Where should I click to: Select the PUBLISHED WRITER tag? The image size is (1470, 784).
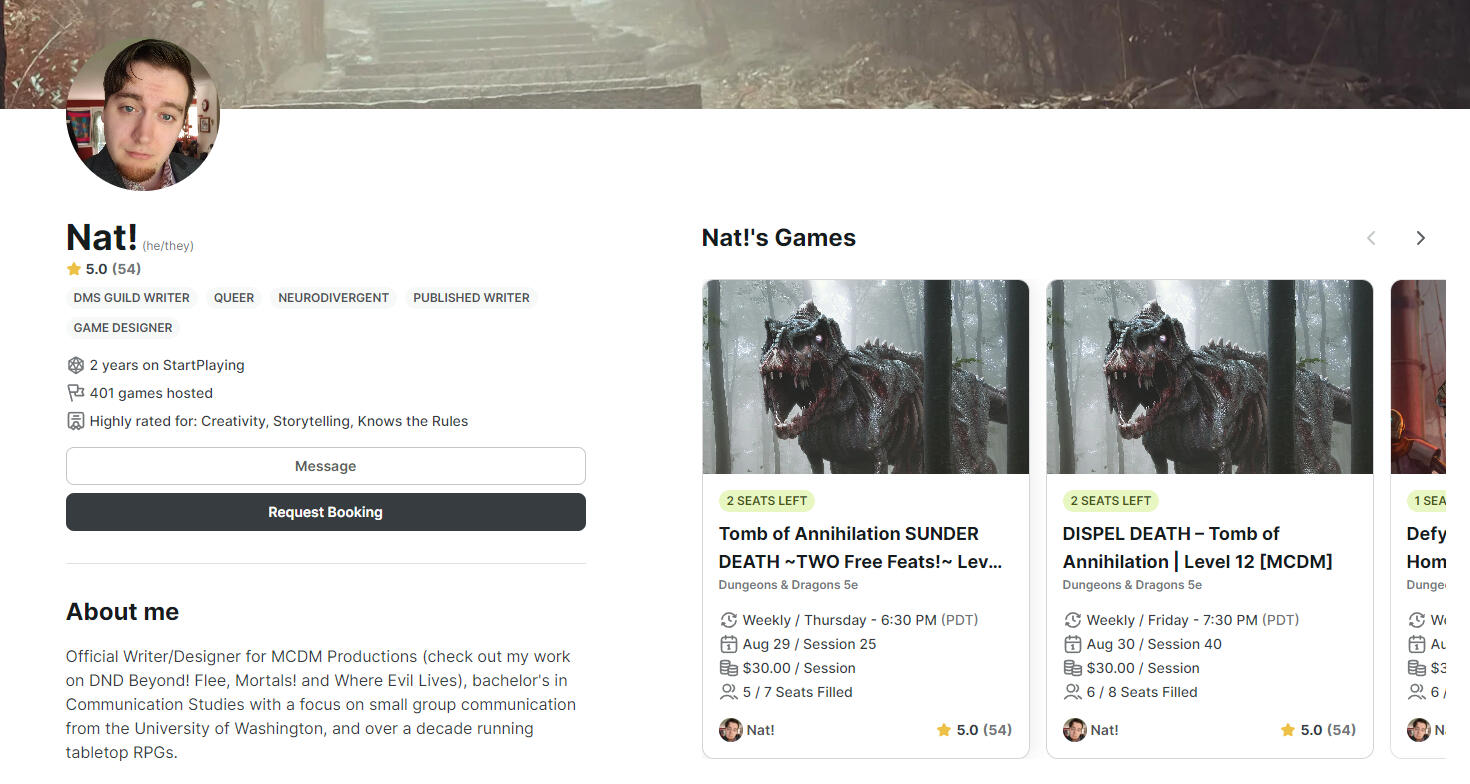[x=471, y=298]
